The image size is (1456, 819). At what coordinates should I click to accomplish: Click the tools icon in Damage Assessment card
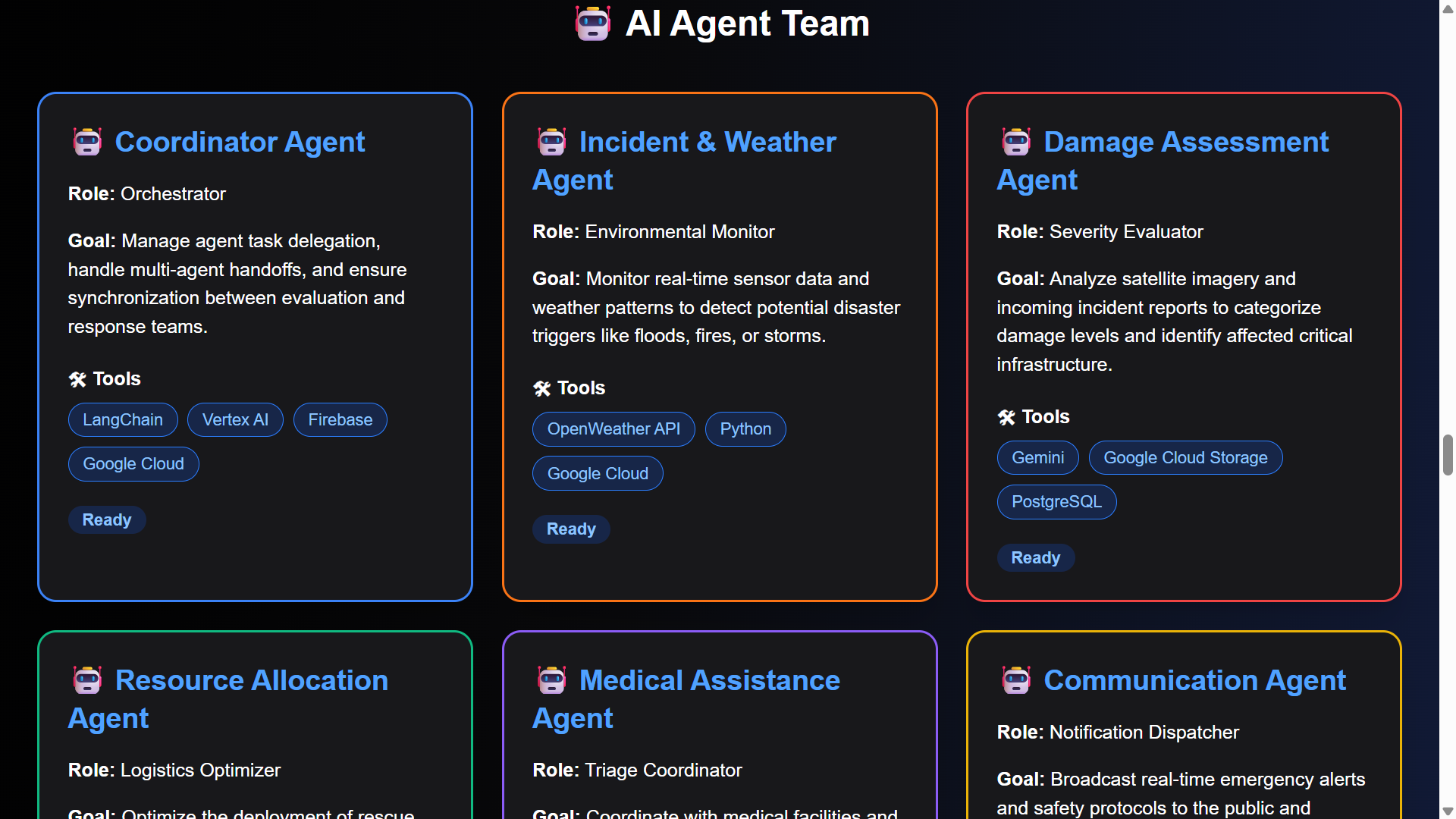[x=1006, y=417]
